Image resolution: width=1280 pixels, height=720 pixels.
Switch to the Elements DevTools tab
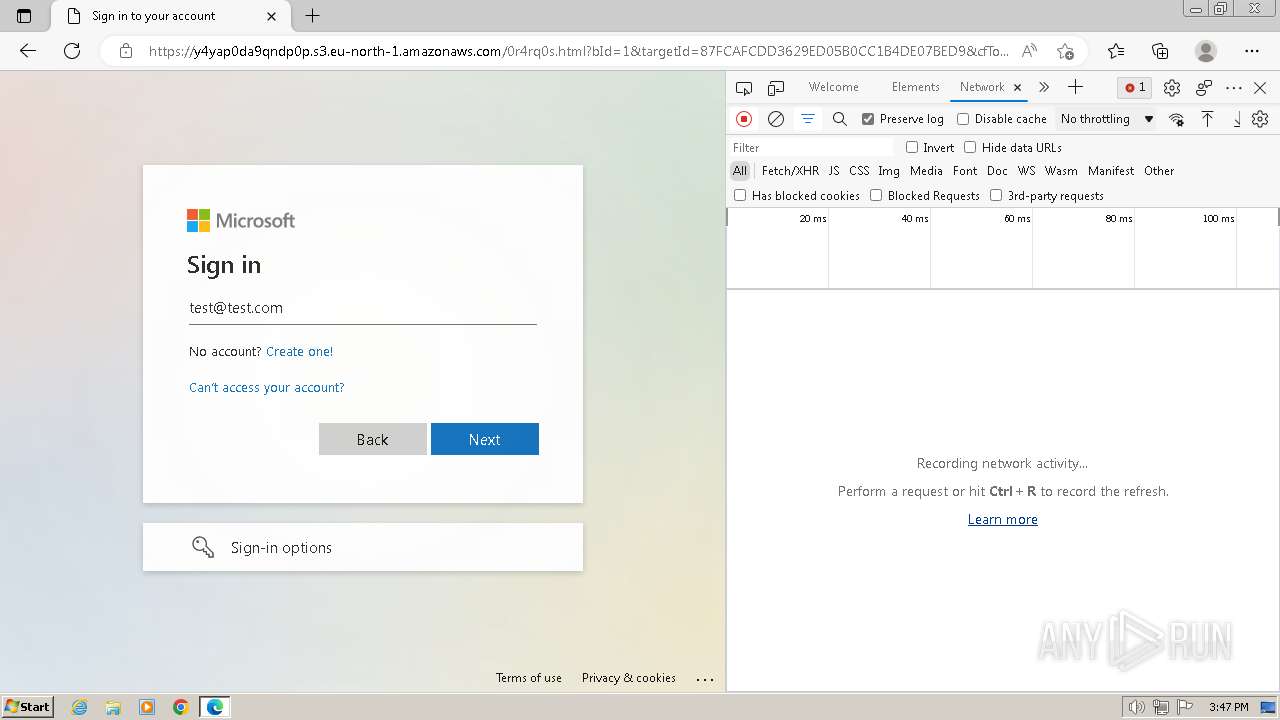[915, 87]
